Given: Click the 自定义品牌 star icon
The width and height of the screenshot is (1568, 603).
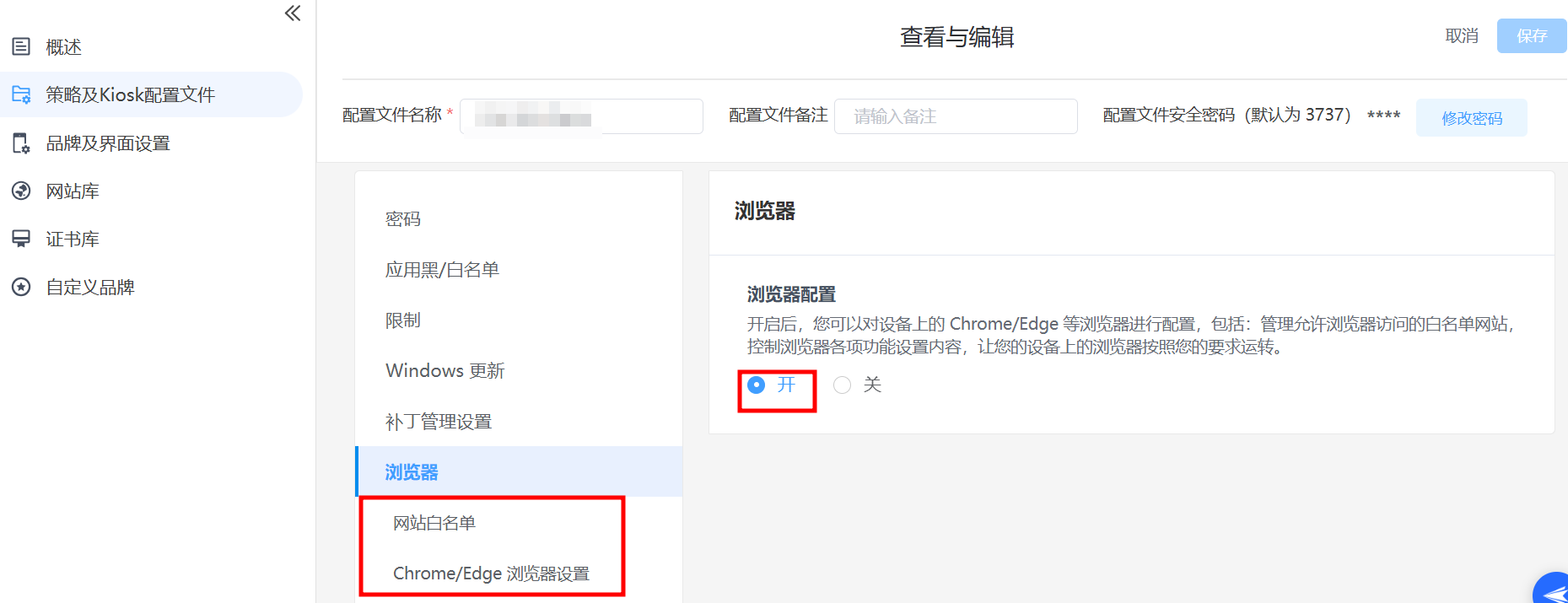Looking at the screenshot, I should (x=21, y=287).
